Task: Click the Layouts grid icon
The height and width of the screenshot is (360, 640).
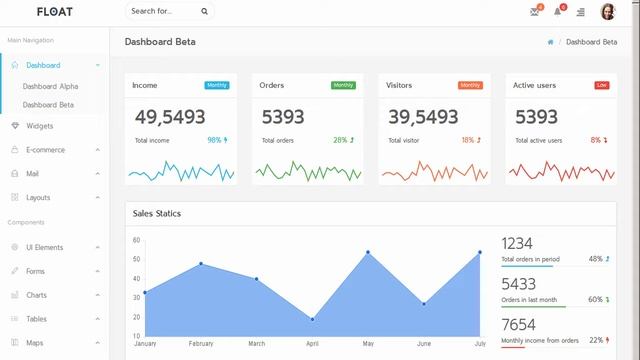Action: 15,197
